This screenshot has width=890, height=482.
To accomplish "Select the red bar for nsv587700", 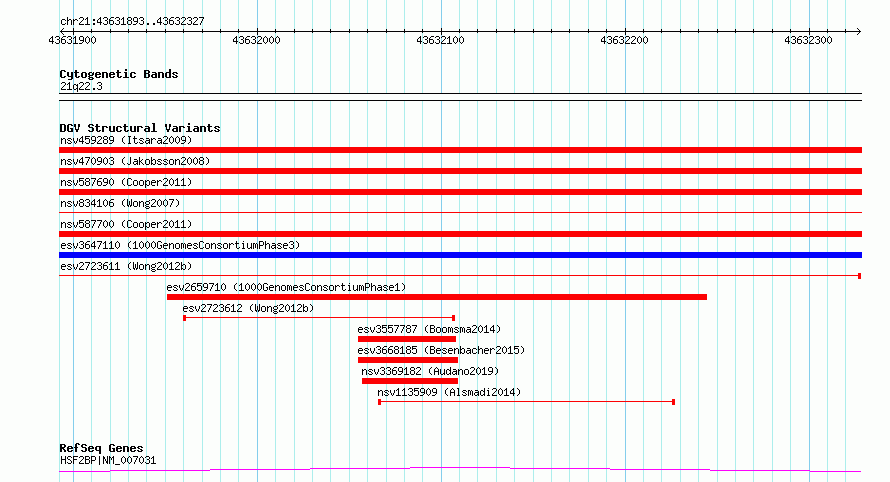I will tap(460, 234).
